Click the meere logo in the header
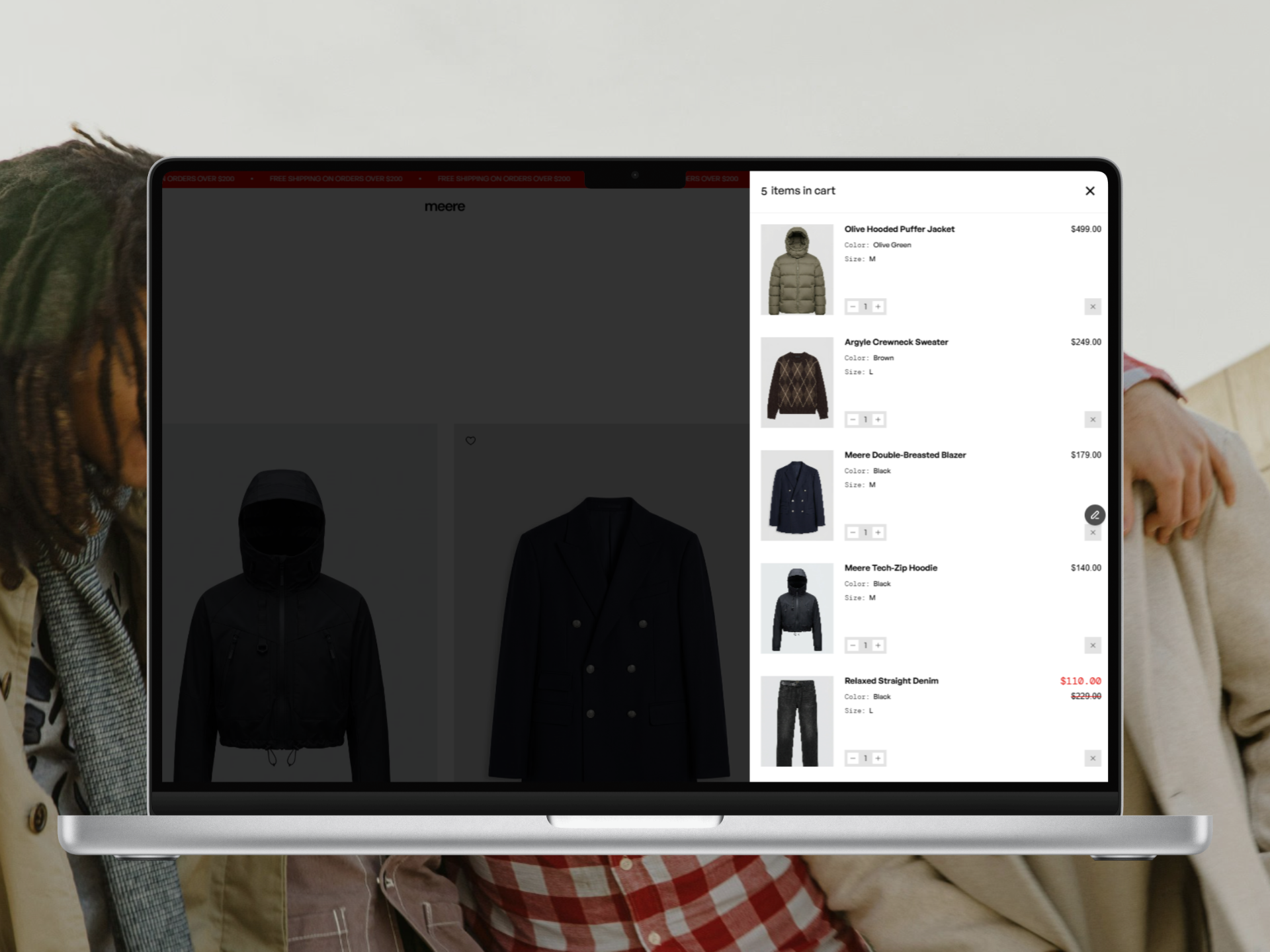This screenshot has height=952, width=1270. pos(444,207)
